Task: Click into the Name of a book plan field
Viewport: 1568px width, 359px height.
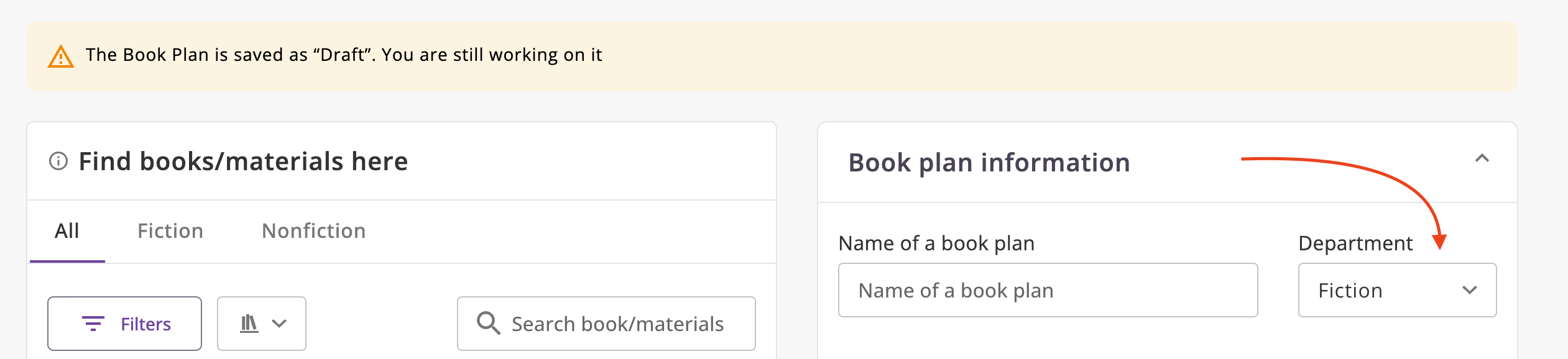Action: point(1048,290)
